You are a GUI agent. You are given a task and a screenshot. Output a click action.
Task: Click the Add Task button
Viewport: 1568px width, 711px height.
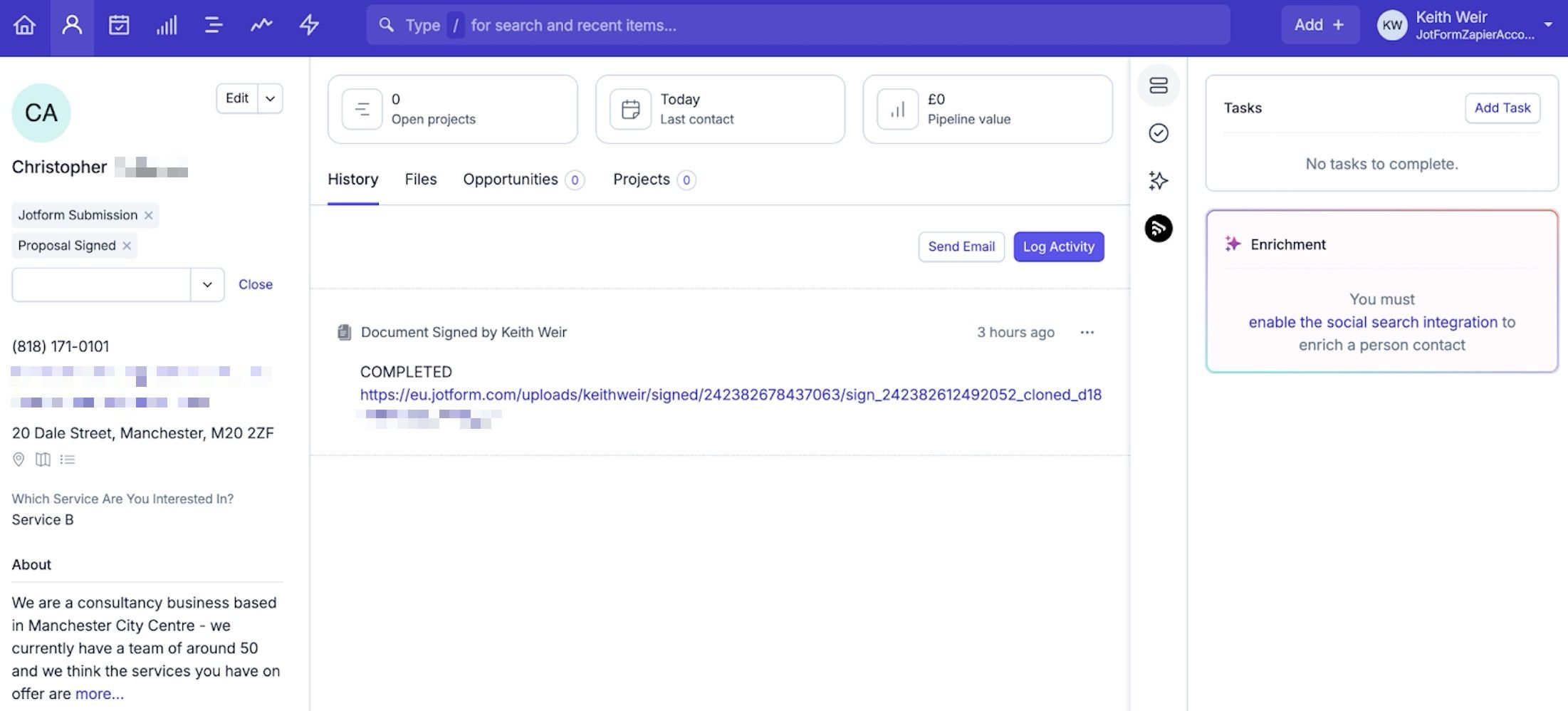pos(1502,108)
